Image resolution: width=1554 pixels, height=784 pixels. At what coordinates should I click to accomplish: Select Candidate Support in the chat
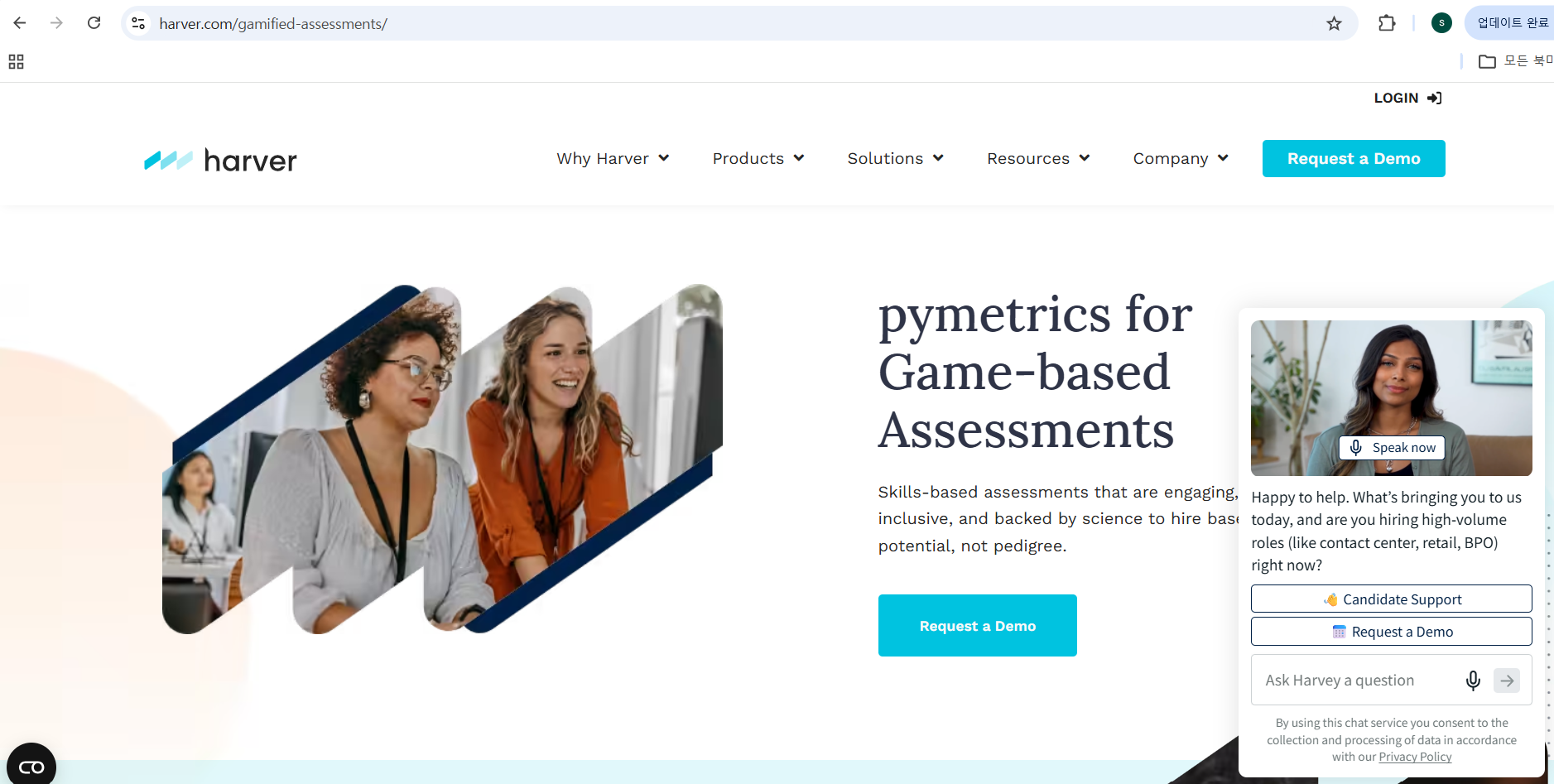[x=1392, y=599]
